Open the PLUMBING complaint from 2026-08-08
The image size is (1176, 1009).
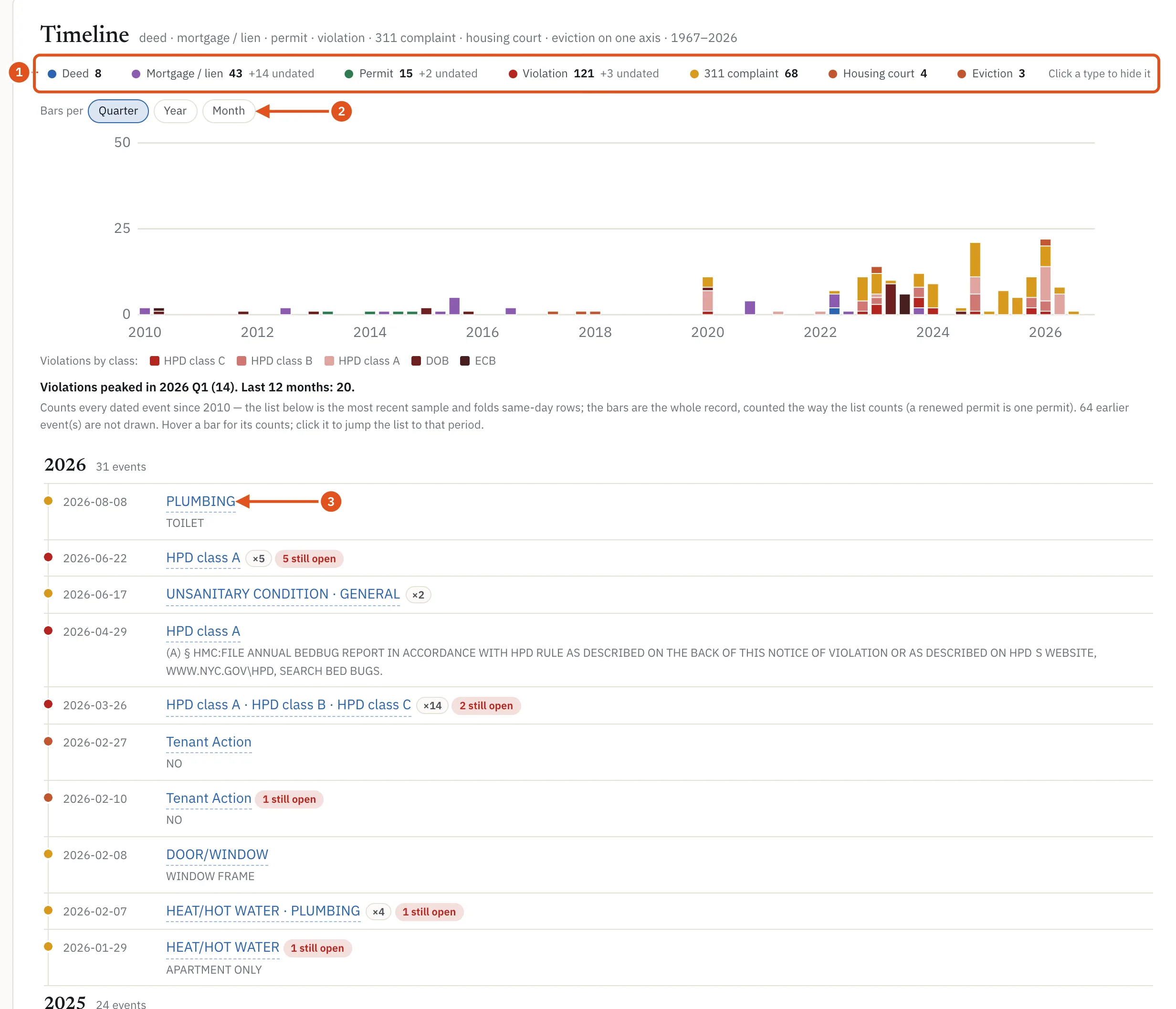click(x=200, y=502)
